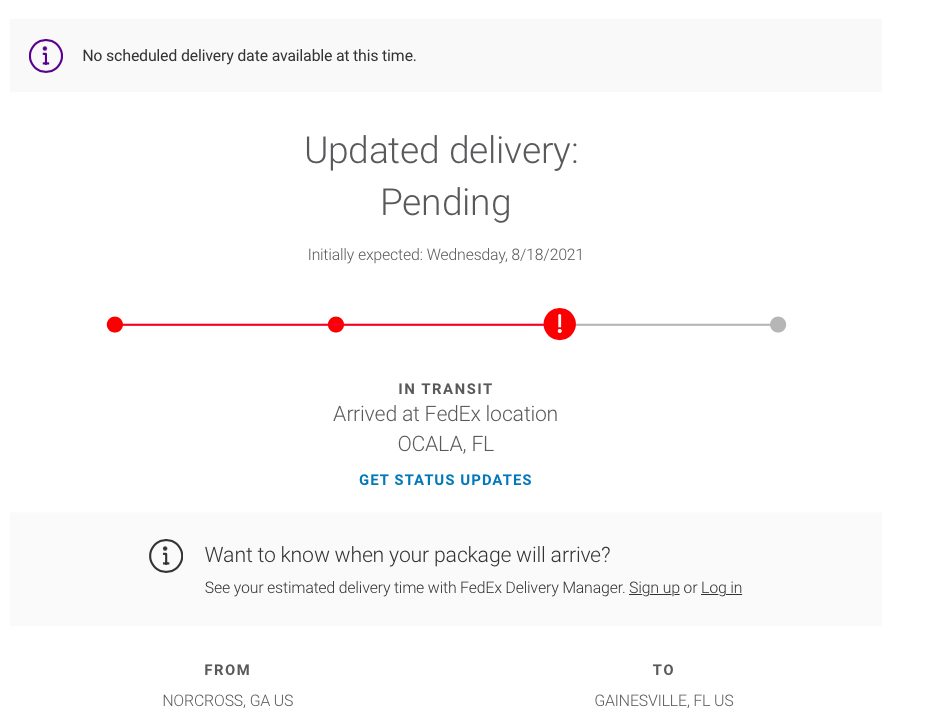949x728 pixels.
Task: Click the purple info icon in top banner
Action: 46,56
